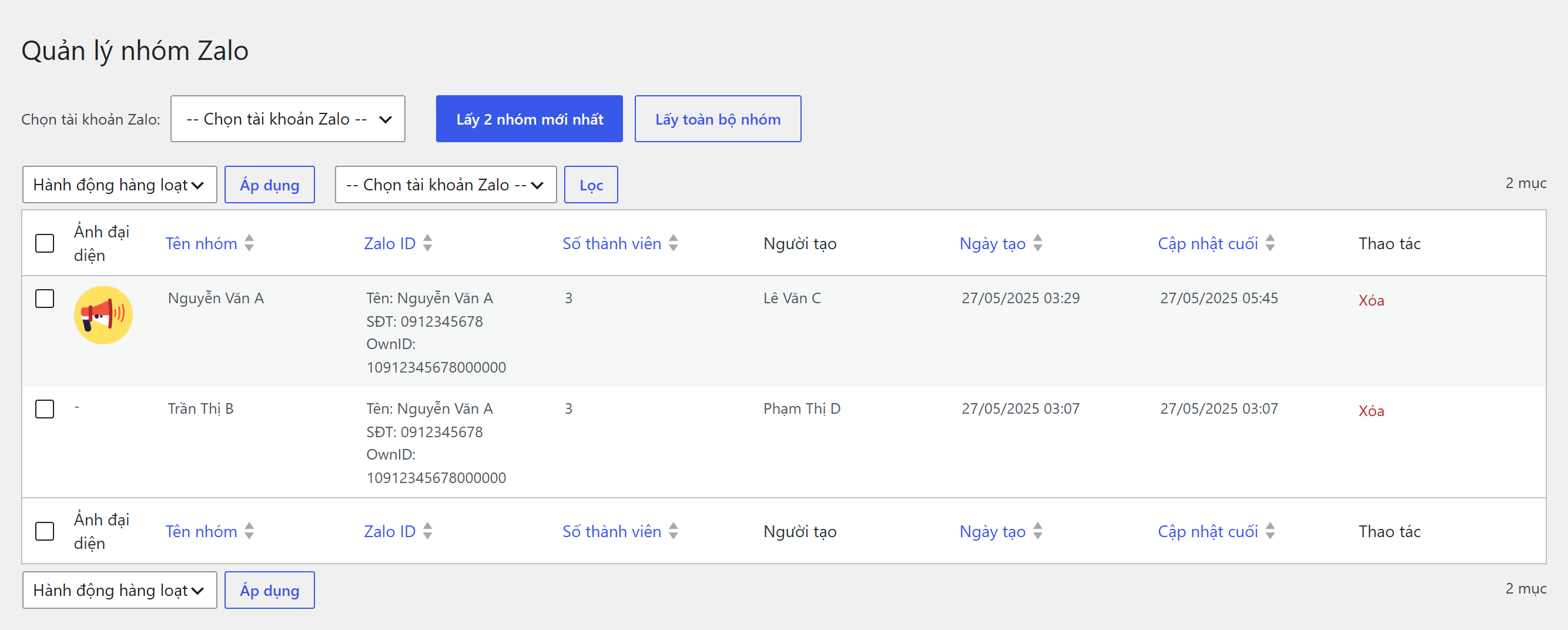This screenshot has height=630, width=1568.
Task: Sort by Cập nhật cuối arrows in header
Action: coord(1269,243)
